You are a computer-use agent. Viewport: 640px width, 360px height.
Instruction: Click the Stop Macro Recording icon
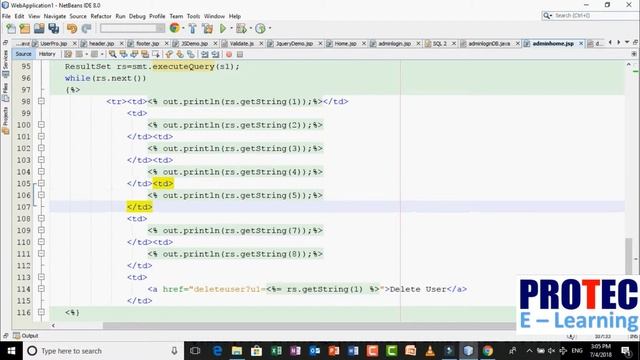point(240,54)
